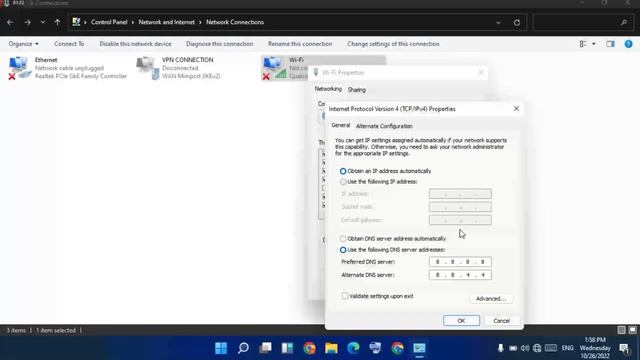Select Obtain an IP address automatically
Viewport: 640px width, 360px height.
pyautogui.click(x=343, y=171)
